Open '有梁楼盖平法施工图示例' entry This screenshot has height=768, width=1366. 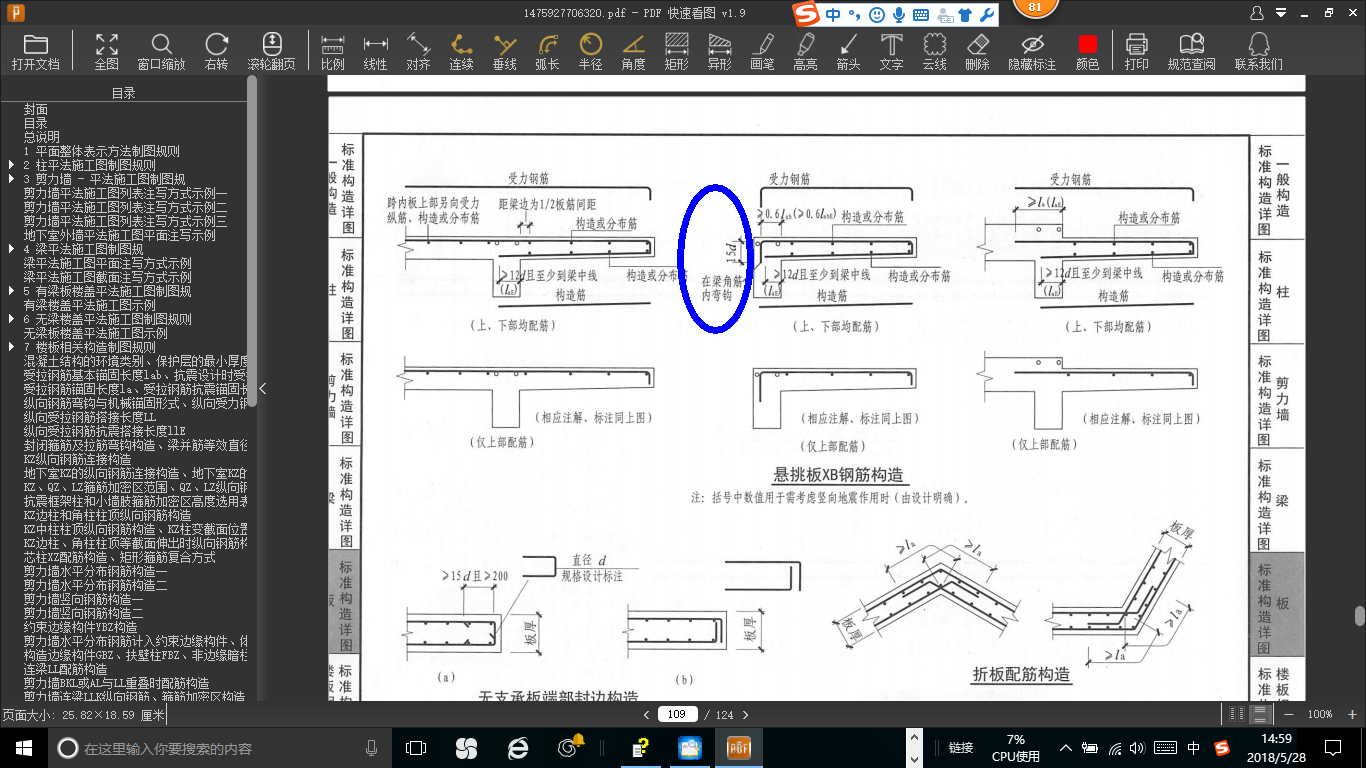coord(90,305)
